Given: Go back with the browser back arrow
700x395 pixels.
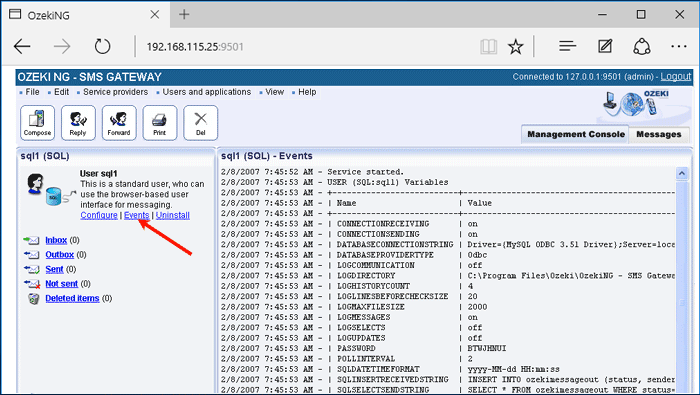Looking at the screenshot, I should (x=22, y=46).
